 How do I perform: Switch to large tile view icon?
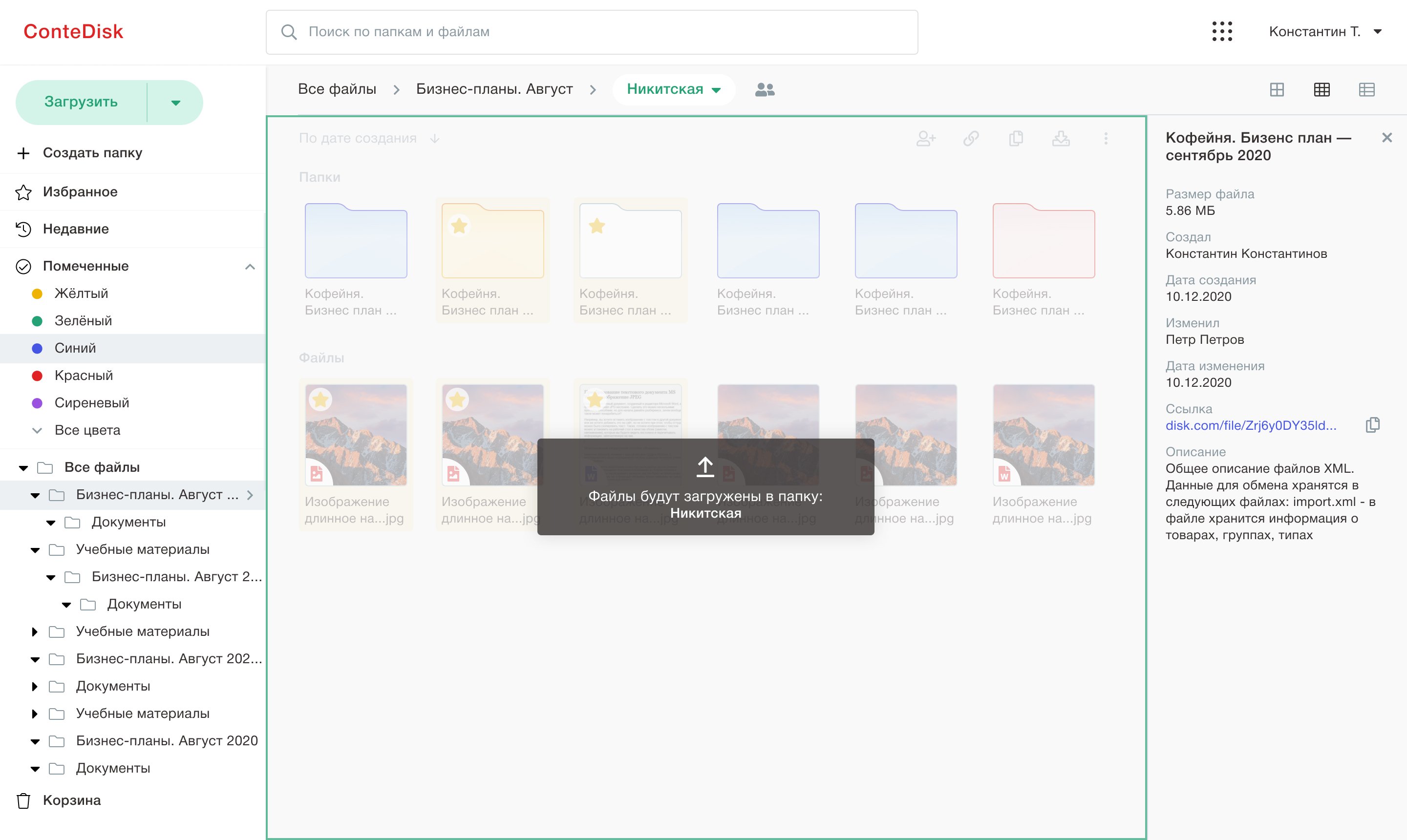[x=1276, y=89]
